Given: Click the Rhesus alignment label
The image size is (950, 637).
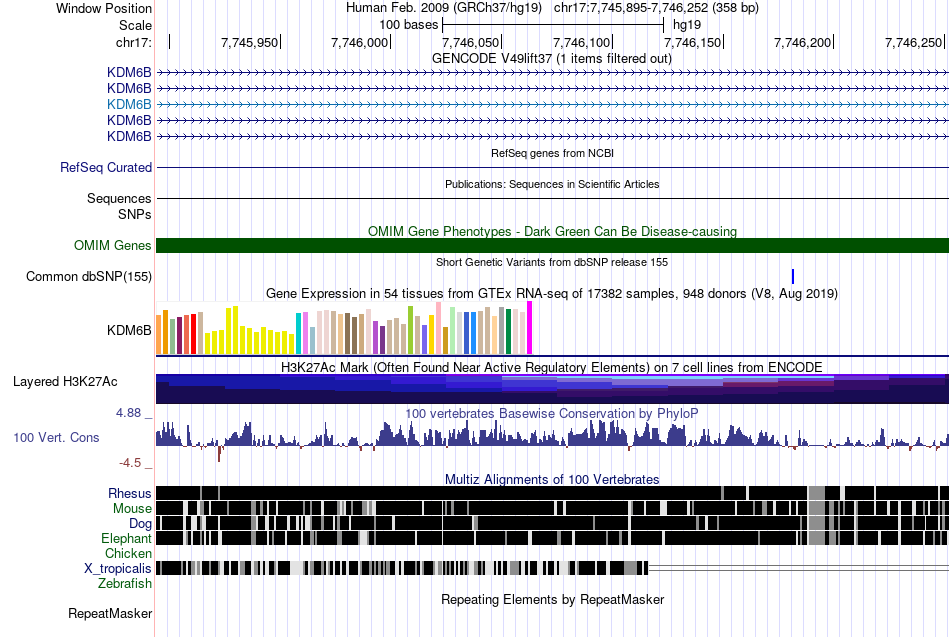Looking at the screenshot, I should pos(130,493).
